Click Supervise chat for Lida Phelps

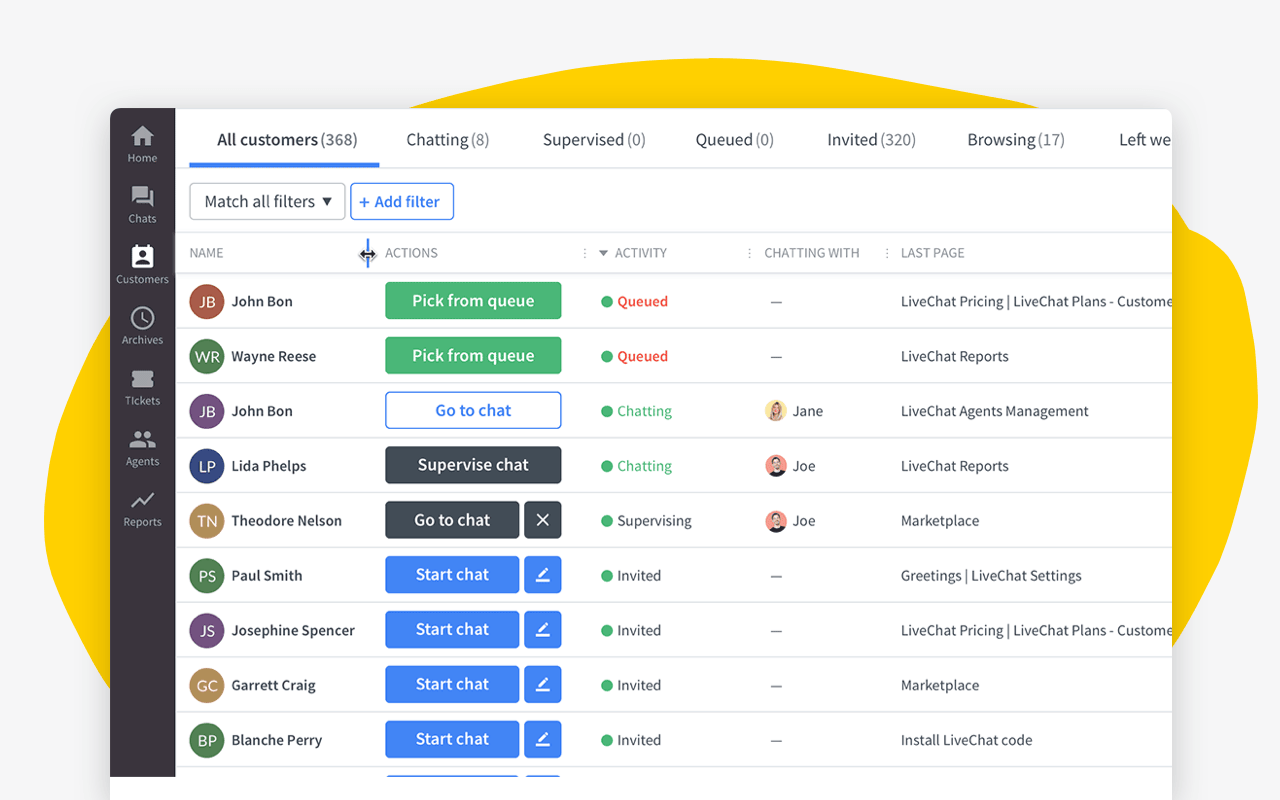473,465
